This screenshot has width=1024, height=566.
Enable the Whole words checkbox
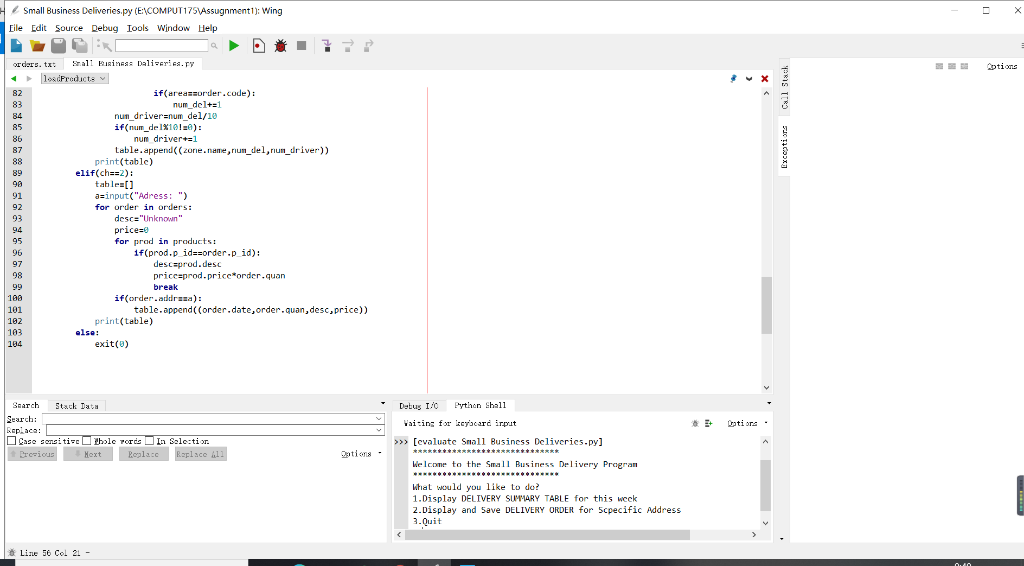tap(86, 441)
